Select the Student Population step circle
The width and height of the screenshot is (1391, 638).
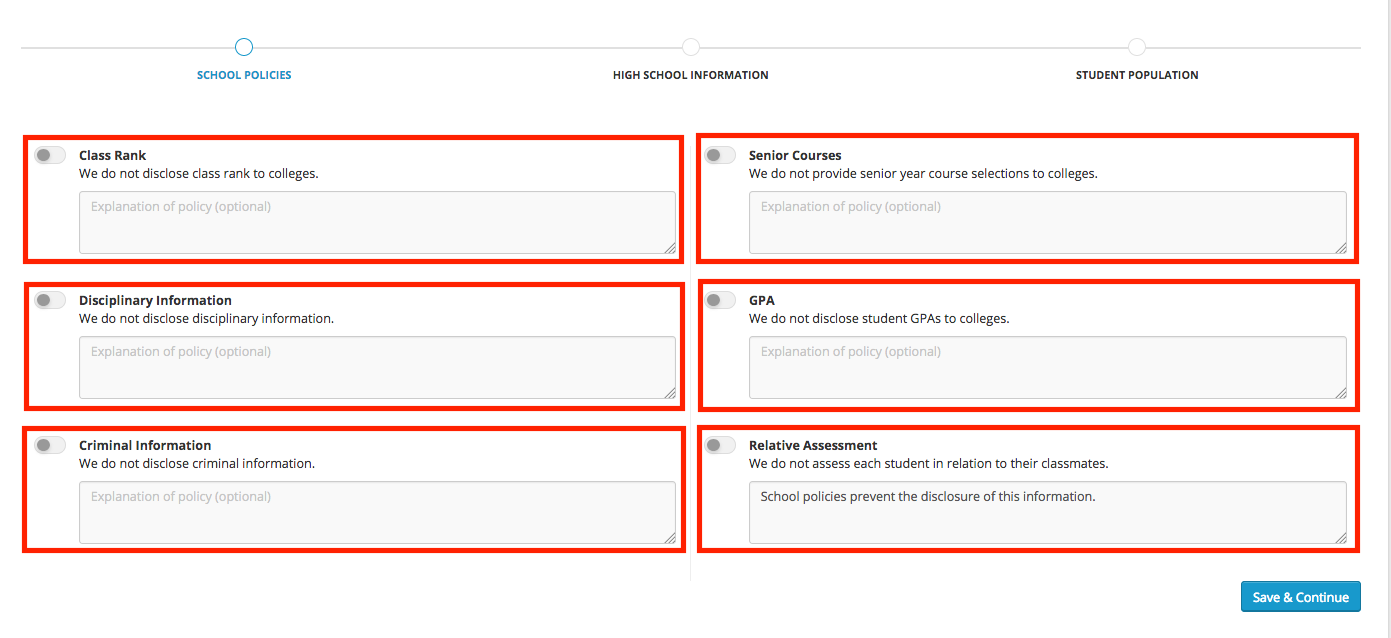point(1137,47)
